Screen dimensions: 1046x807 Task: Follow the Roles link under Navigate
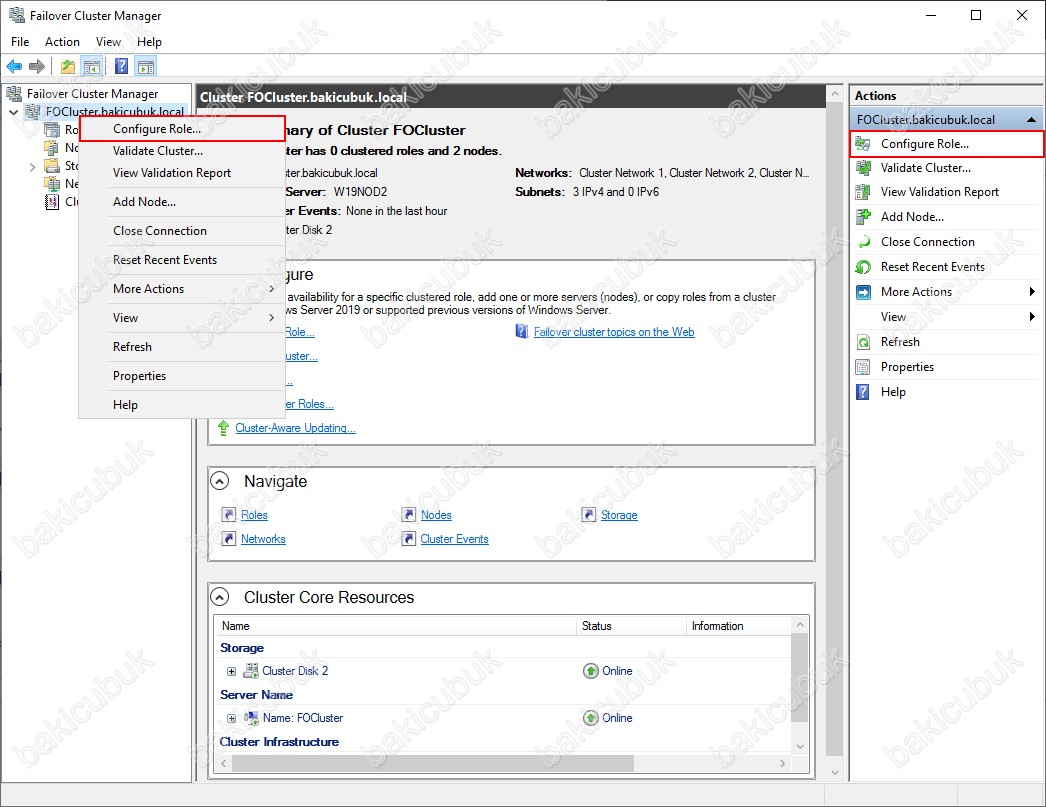[254, 515]
